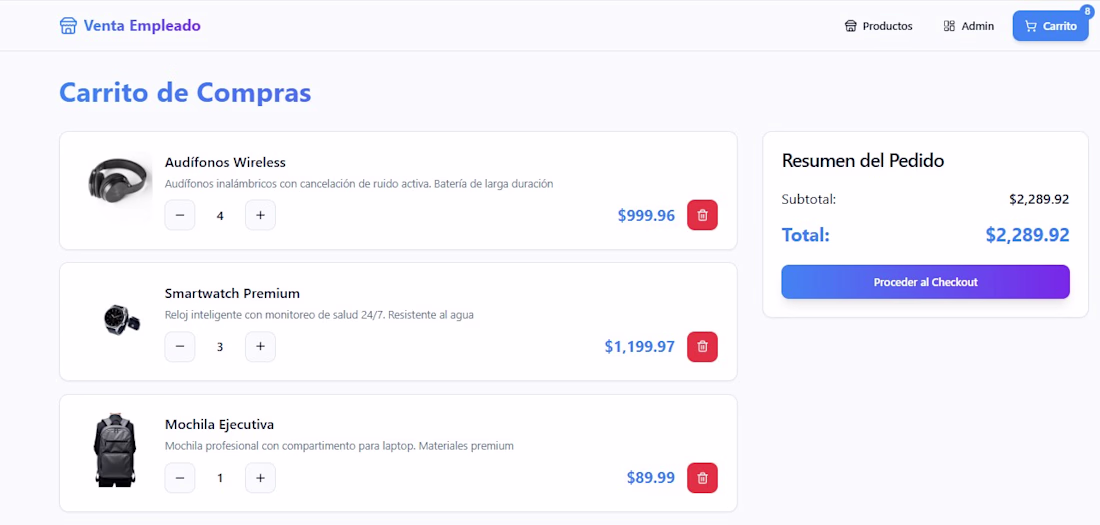Decrease Mochila Ejecutiva quantity with minus

(x=180, y=478)
